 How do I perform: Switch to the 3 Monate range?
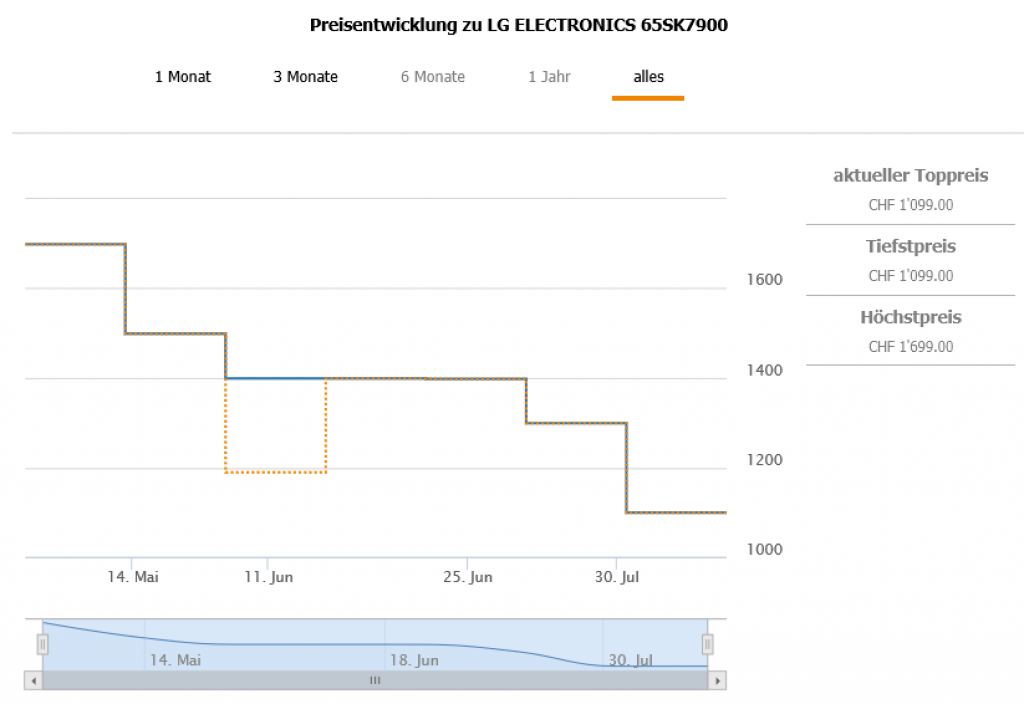pos(306,77)
